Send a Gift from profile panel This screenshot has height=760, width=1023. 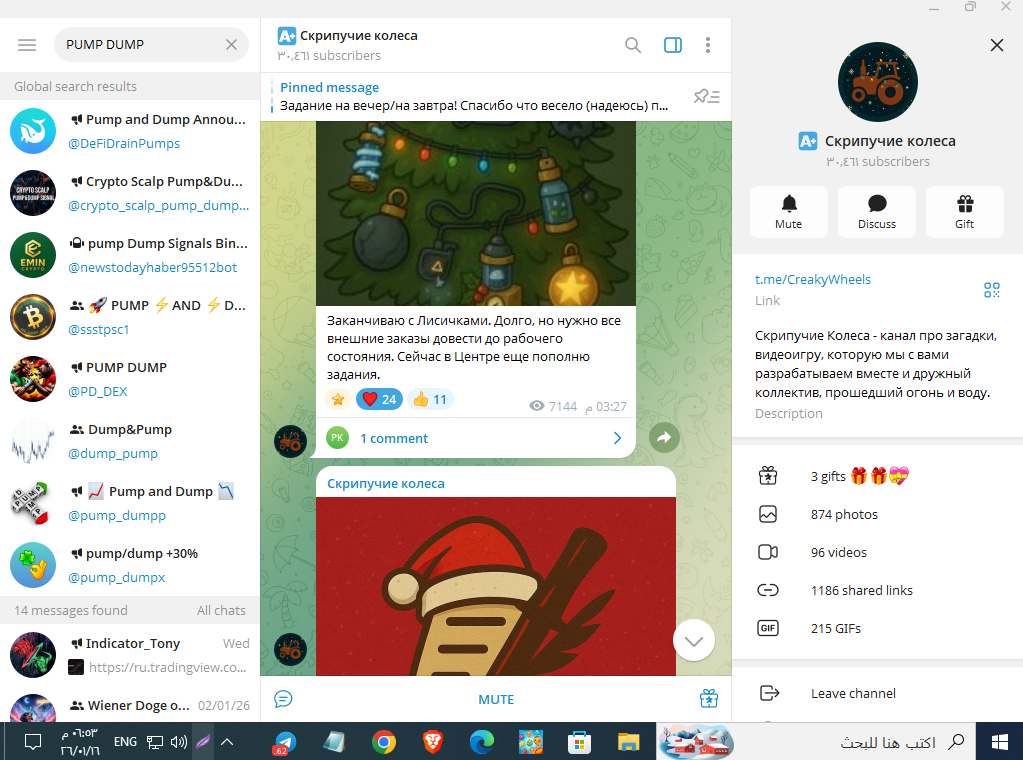tap(964, 211)
